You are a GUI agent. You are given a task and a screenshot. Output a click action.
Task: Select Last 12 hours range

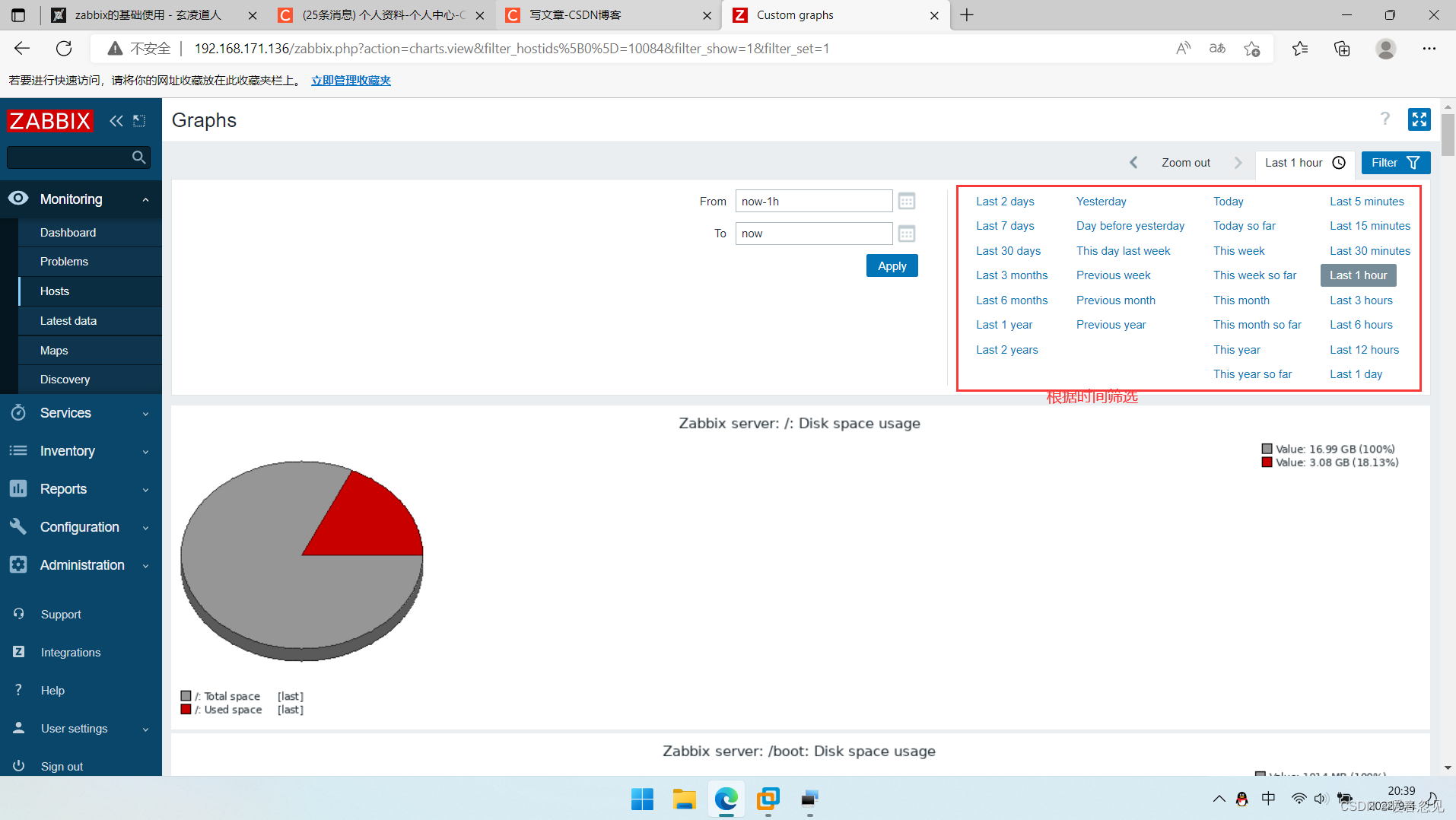tap(1364, 350)
